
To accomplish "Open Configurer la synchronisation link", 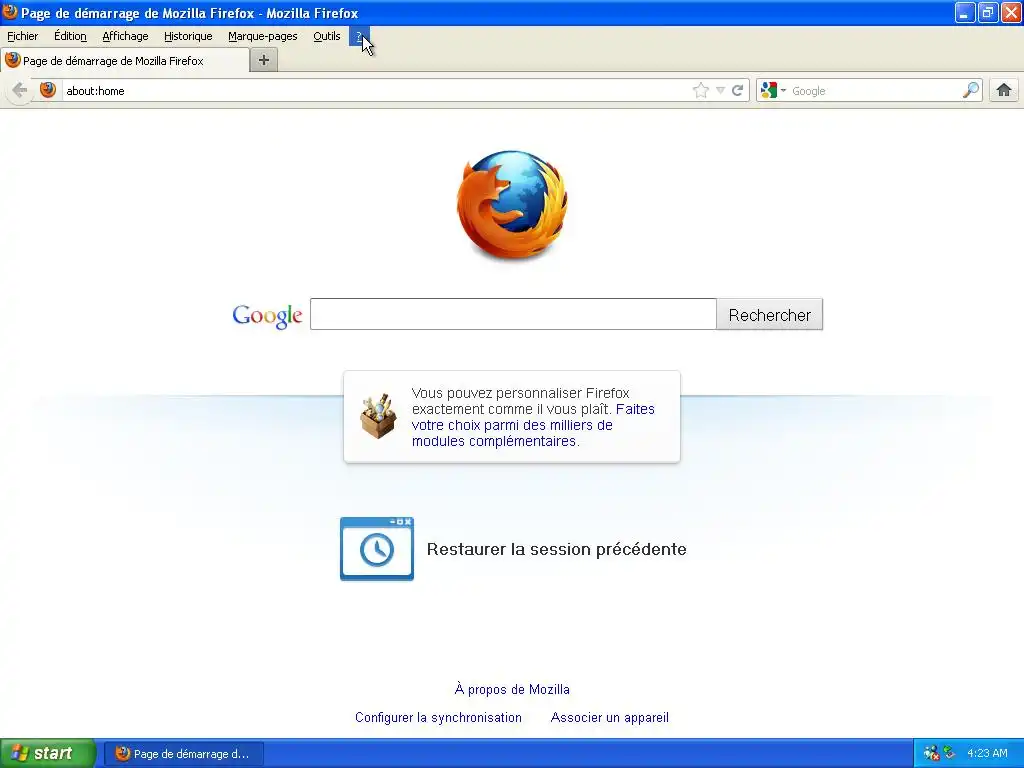I will (438, 717).
